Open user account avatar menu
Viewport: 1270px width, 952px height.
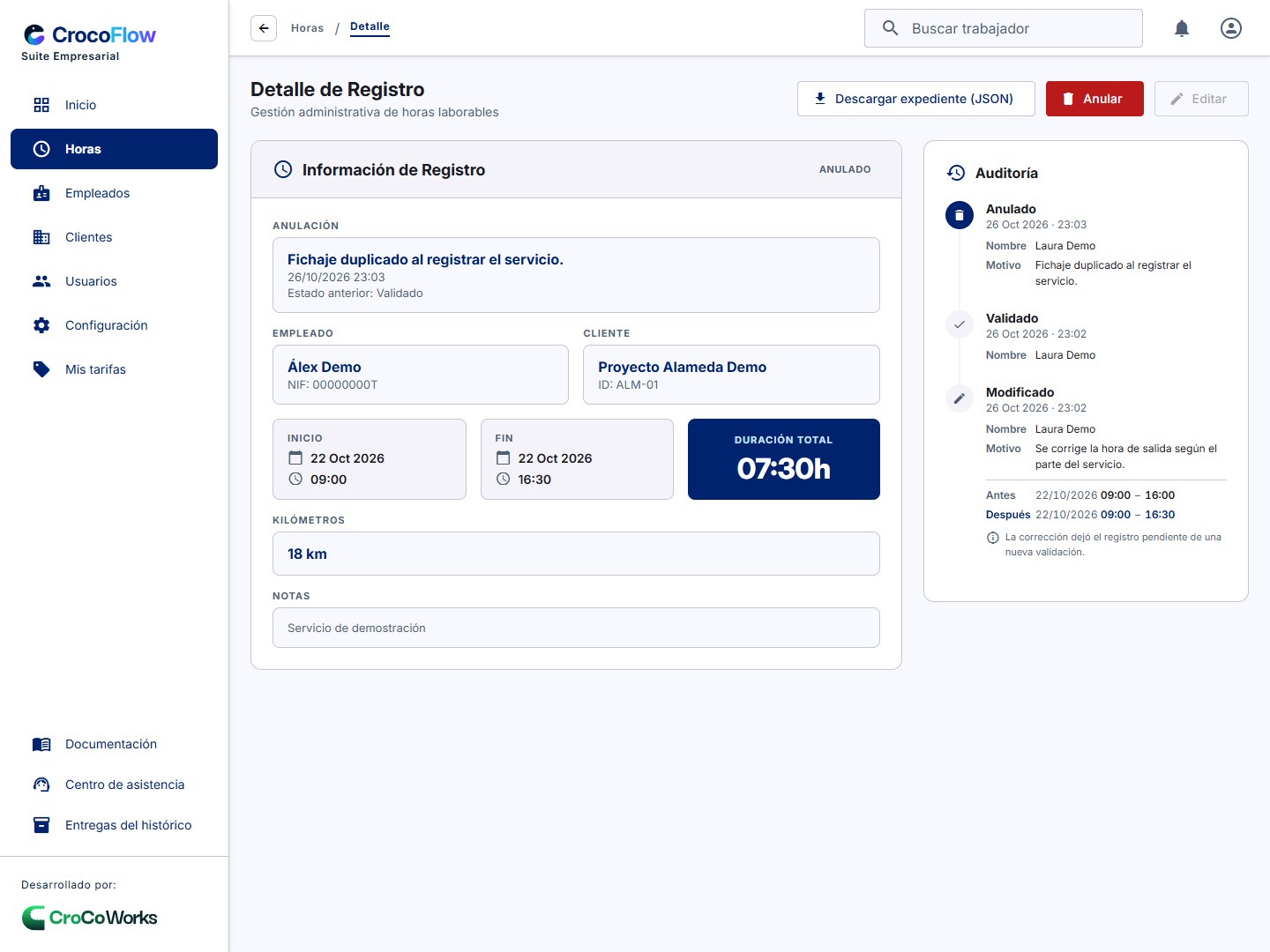(1231, 28)
